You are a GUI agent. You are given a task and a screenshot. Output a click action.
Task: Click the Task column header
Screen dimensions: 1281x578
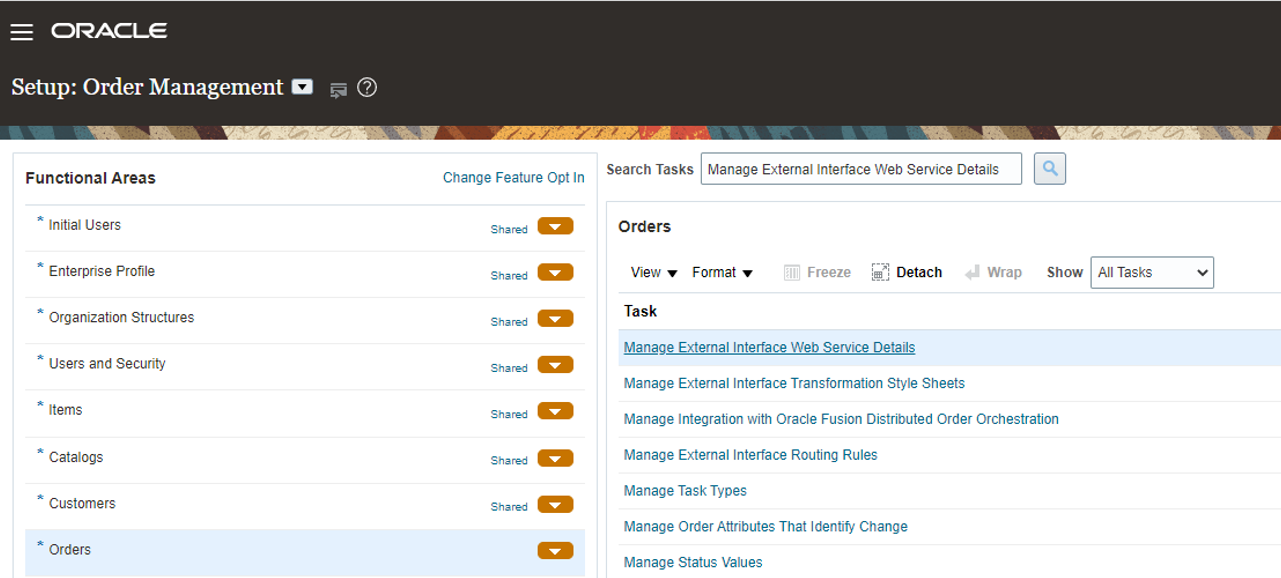pyautogui.click(x=641, y=311)
